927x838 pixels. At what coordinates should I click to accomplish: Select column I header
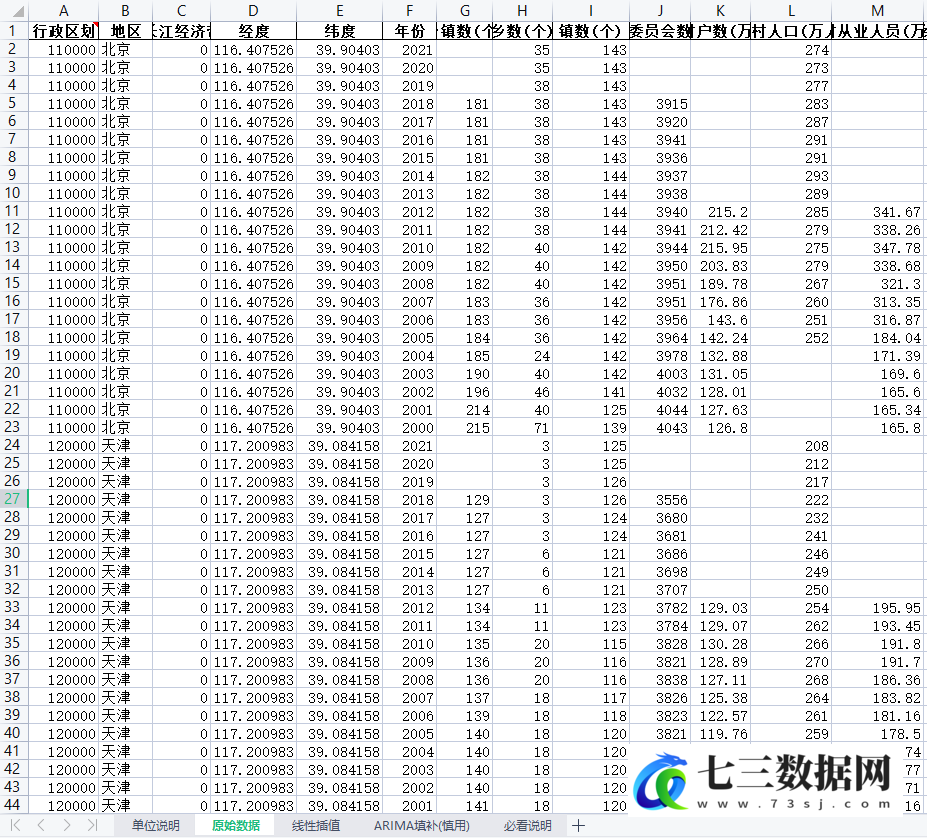(x=591, y=11)
